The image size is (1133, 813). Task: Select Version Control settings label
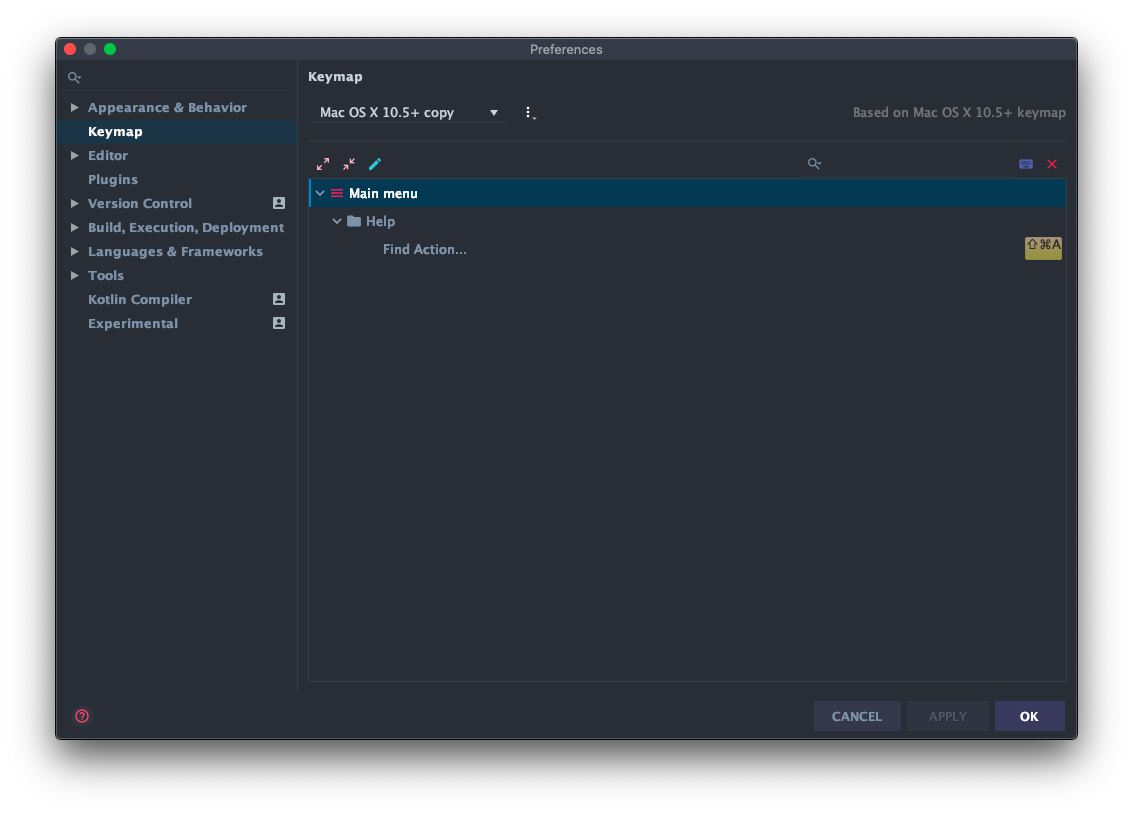(x=140, y=203)
